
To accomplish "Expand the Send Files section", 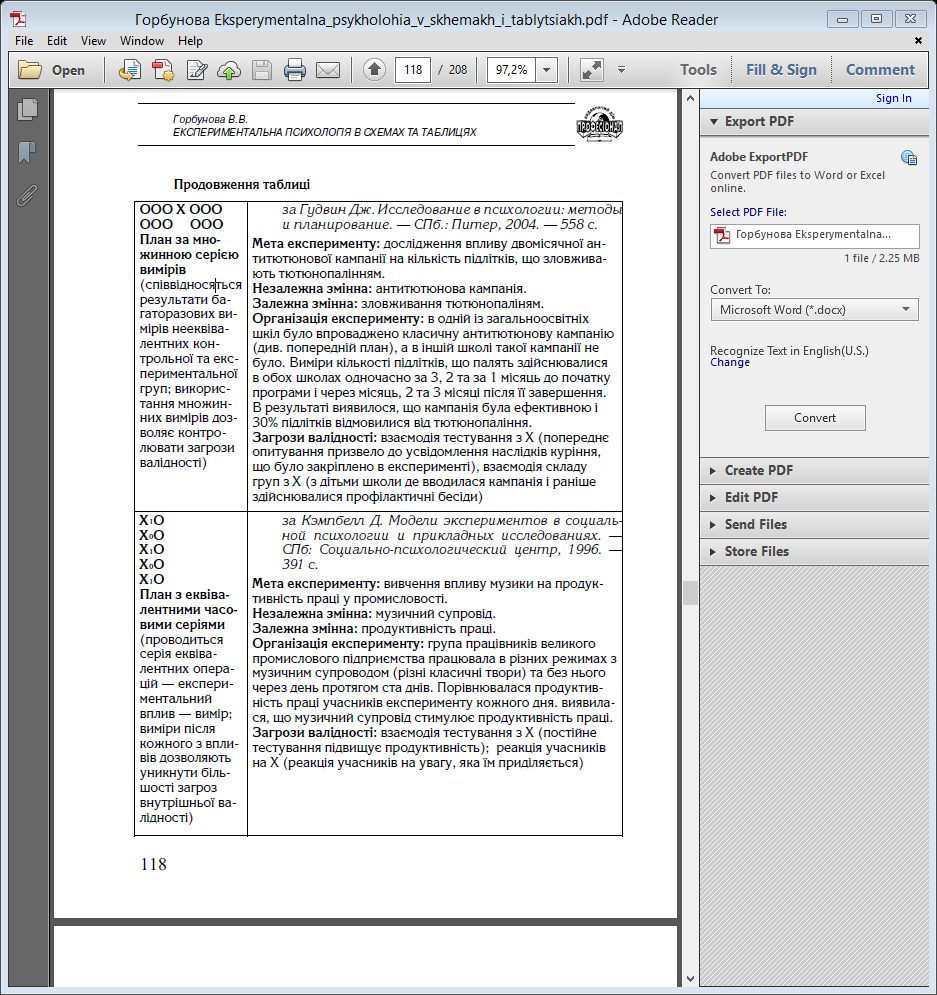I will [755, 524].
